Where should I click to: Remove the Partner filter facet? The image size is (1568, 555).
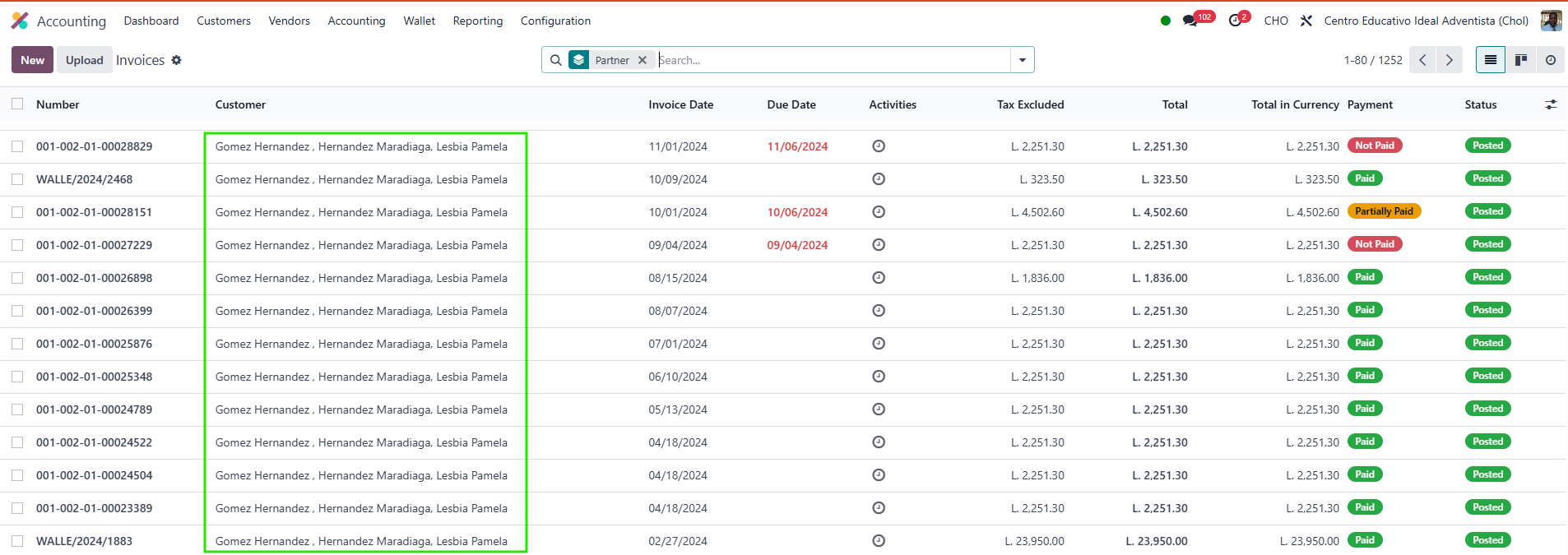coord(643,60)
